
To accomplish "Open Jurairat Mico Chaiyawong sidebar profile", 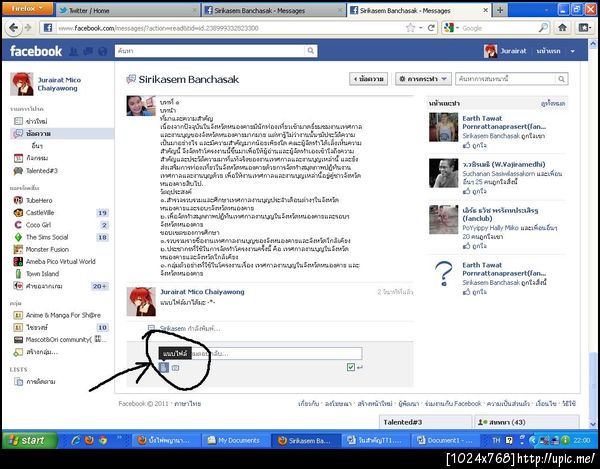I will tap(59, 84).
